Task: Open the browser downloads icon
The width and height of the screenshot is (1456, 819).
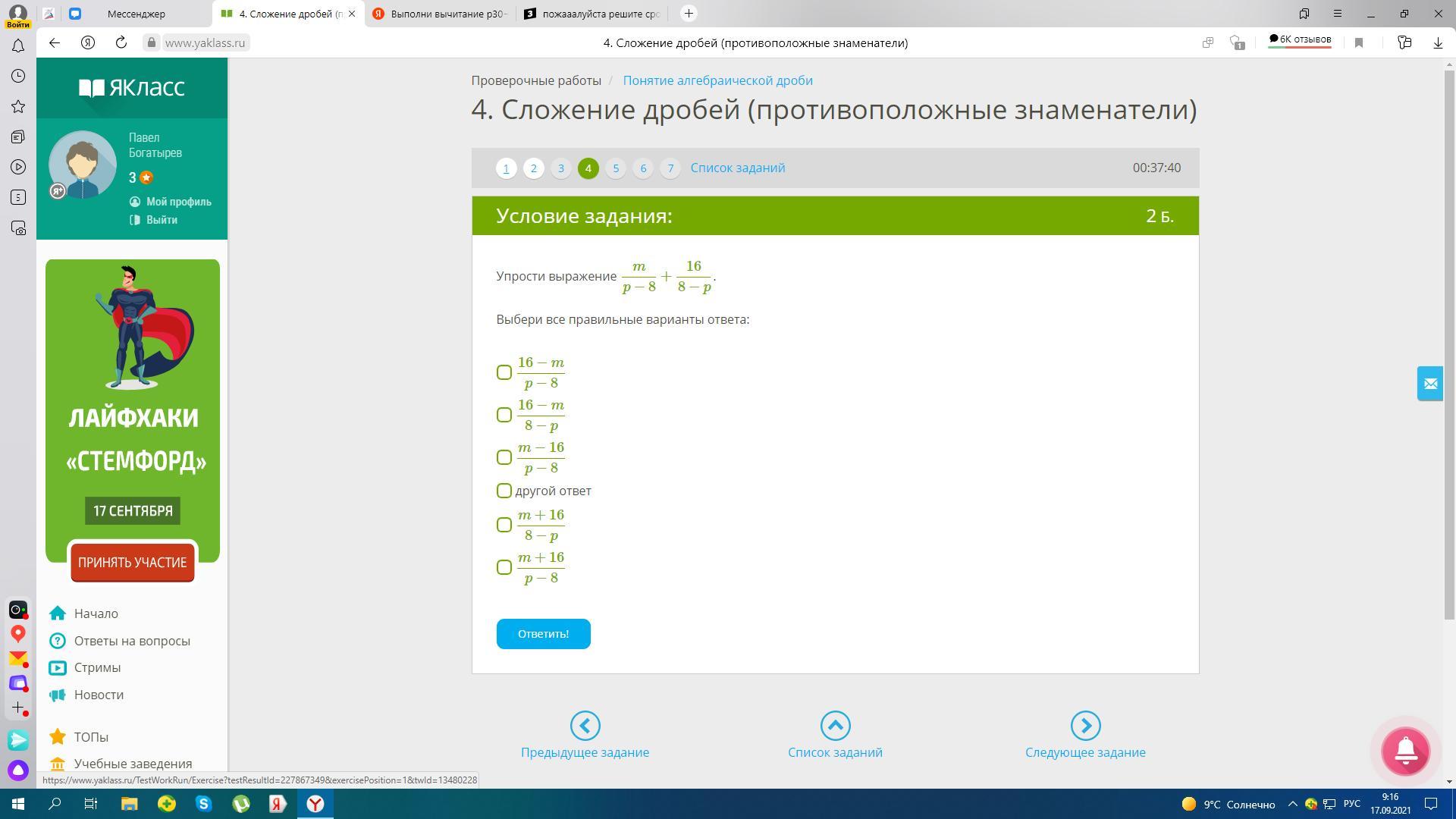Action: (1437, 42)
